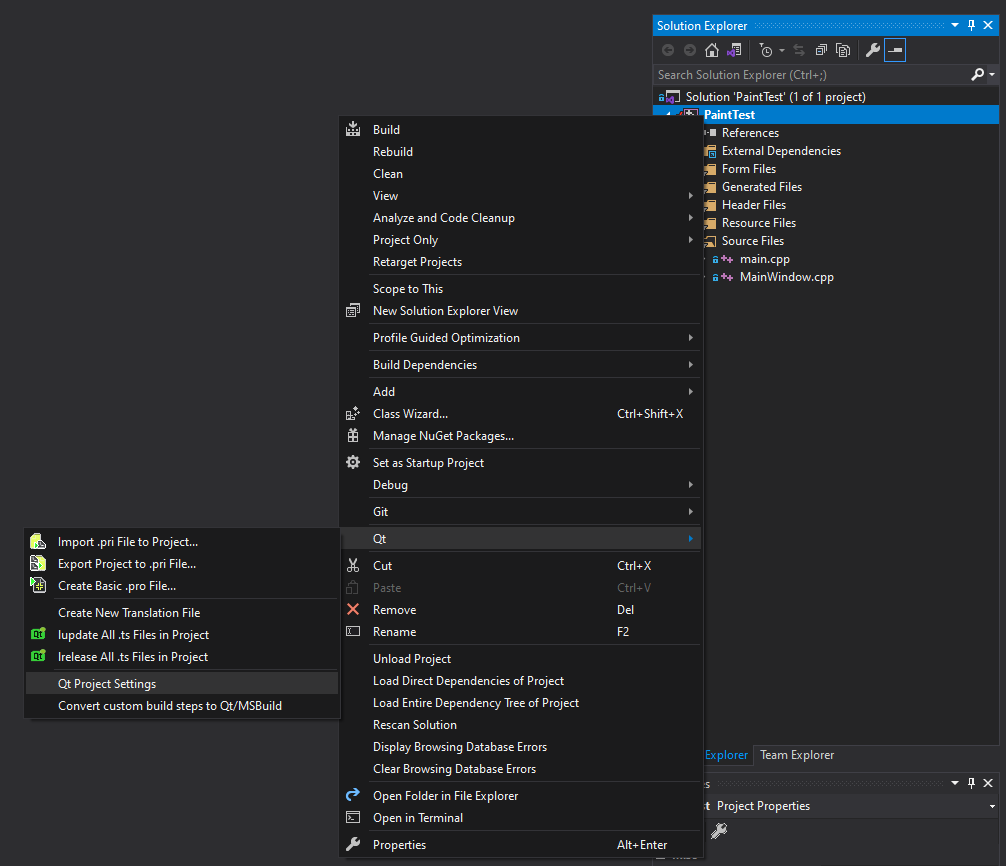The image size is (1006, 866).
Task: Select main.cpp file
Action: tap(764, 259)
